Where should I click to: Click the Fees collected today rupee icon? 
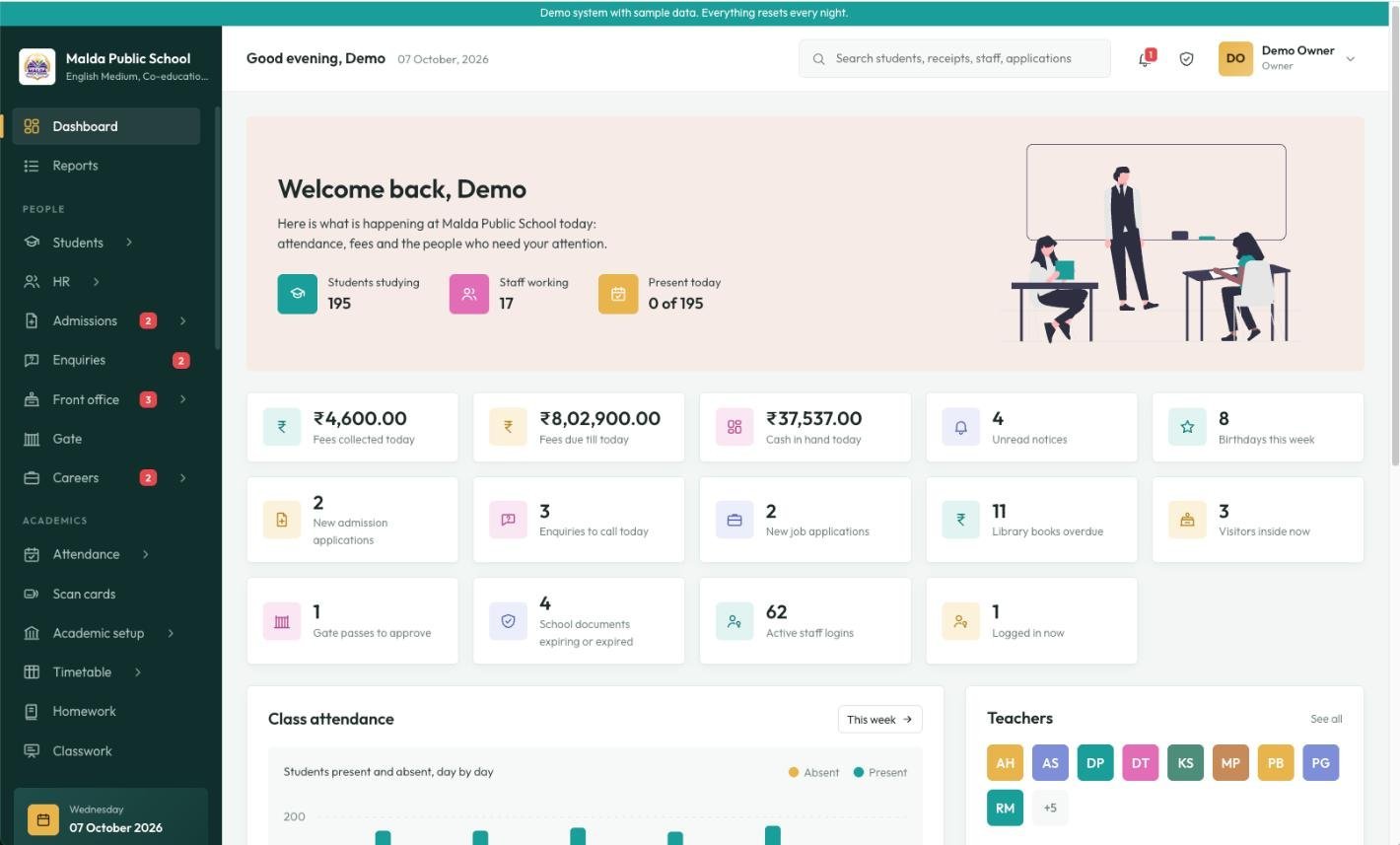pyautogui.click(x=282, y=427)
